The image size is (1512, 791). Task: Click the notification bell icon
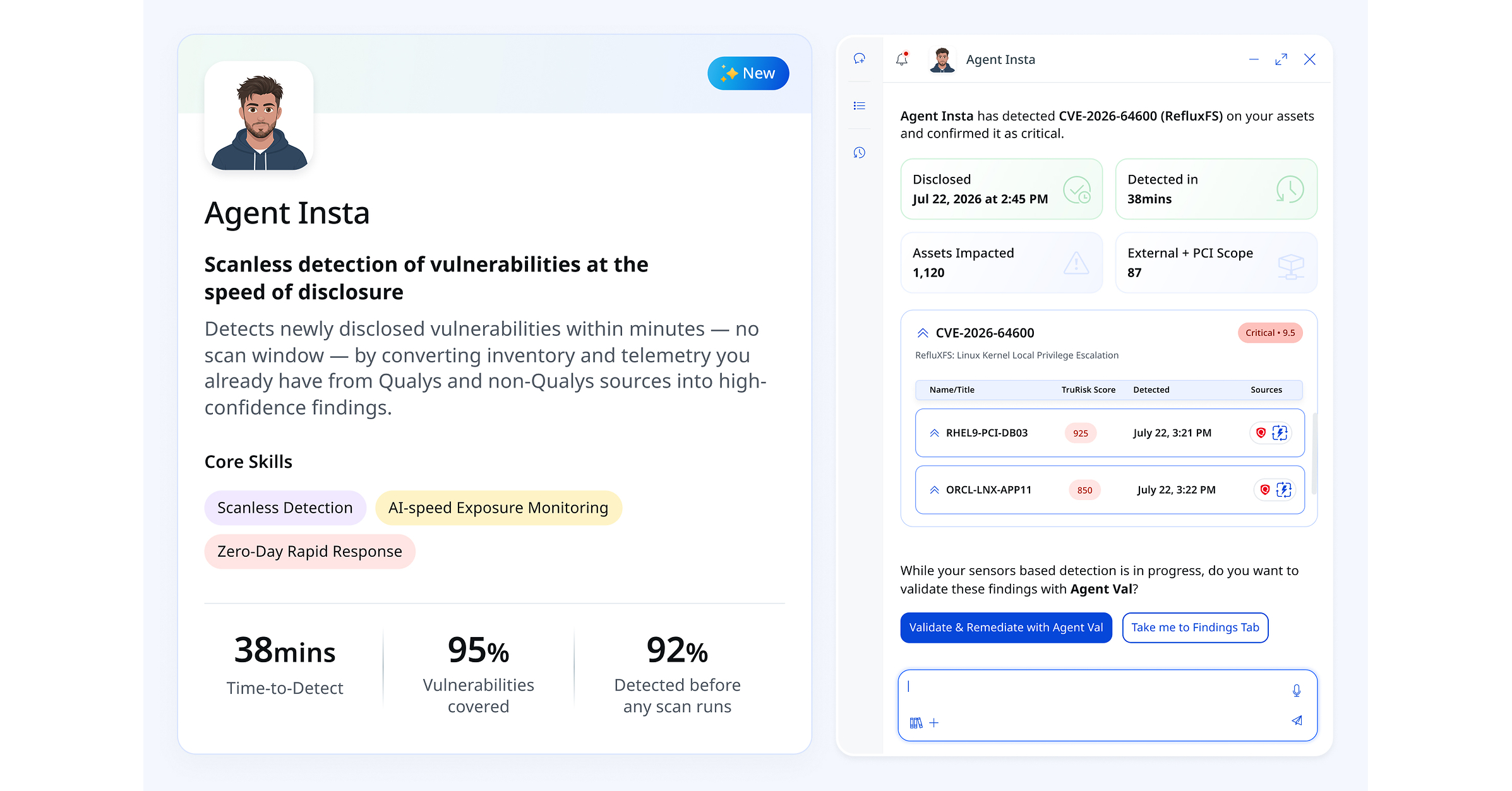pyautogui.click(x=902, y=59)
